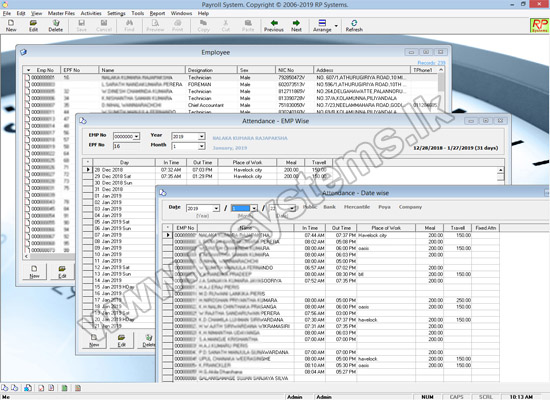Click the Arrange windows icon
The width and height of the screenshot is (550, 400).
322,23
